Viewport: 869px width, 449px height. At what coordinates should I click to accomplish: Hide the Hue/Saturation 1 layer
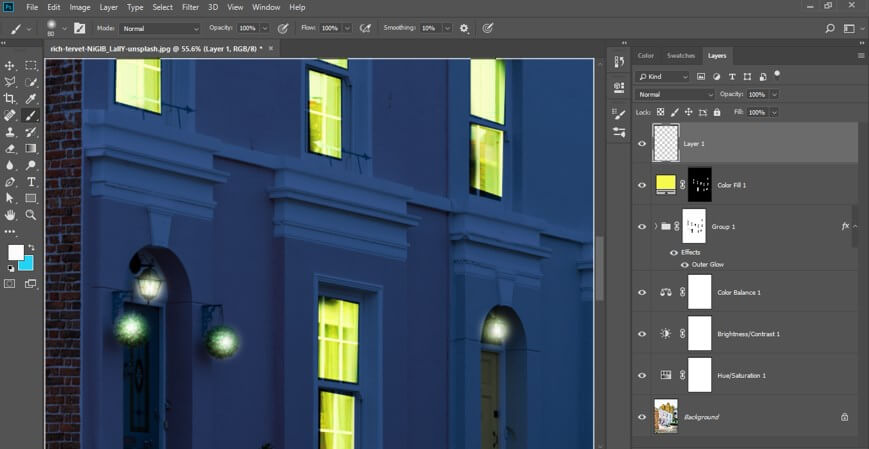642,376
